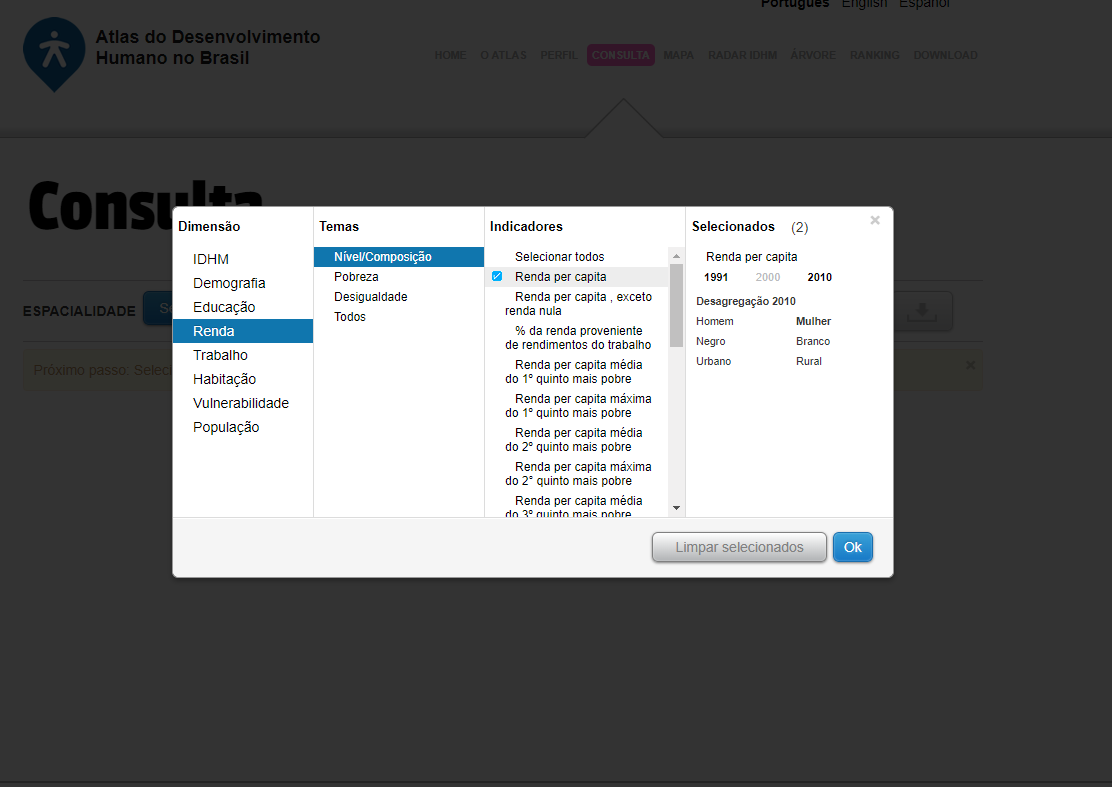Click the Atlas logo icon
The height and width of the screenshot is (787, 1112).
point(54,53)
